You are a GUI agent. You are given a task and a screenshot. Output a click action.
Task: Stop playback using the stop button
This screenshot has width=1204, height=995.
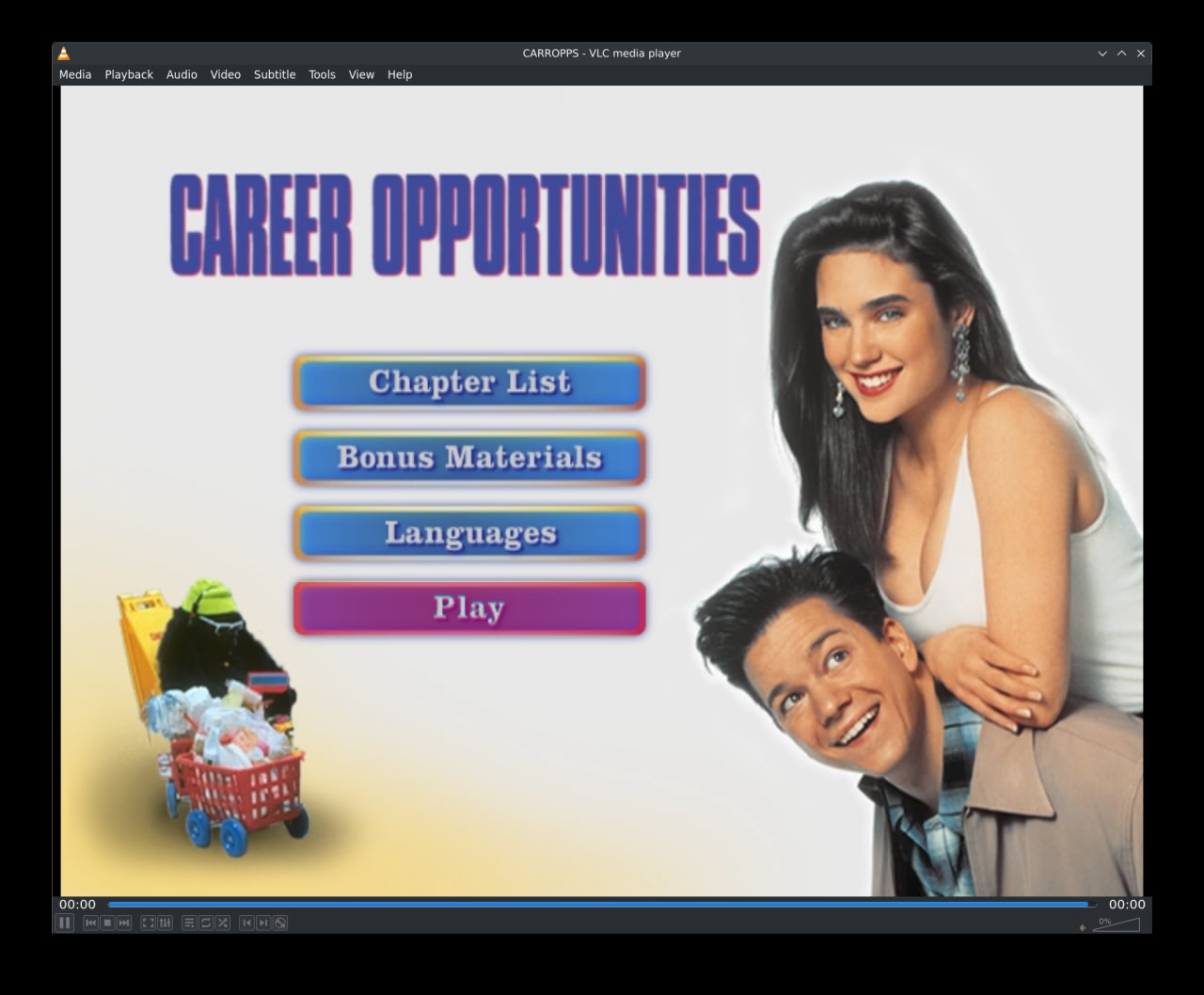click(x=107, y=923)
